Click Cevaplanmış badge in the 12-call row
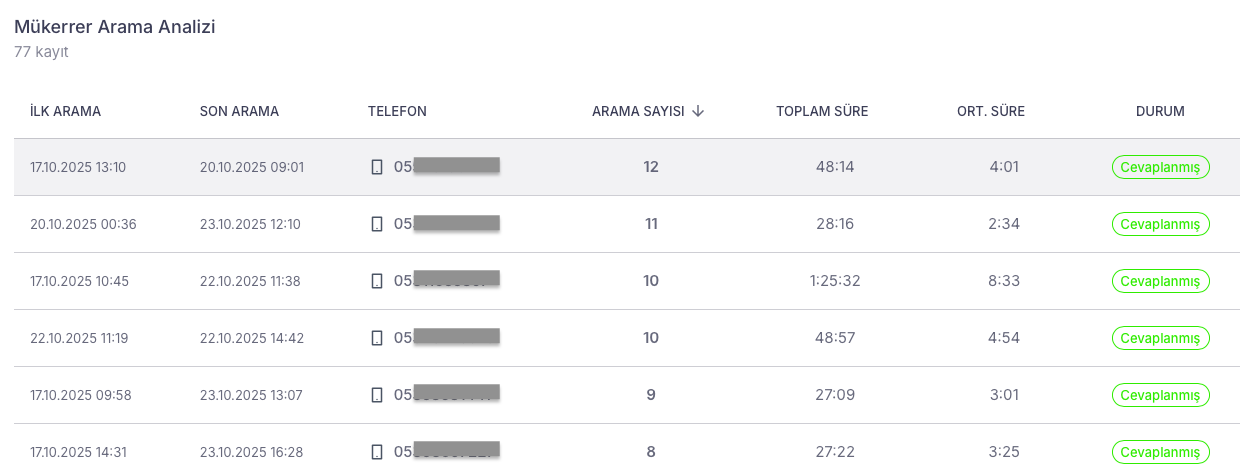Screen dimensions: 1255x475 (1160, 167)
